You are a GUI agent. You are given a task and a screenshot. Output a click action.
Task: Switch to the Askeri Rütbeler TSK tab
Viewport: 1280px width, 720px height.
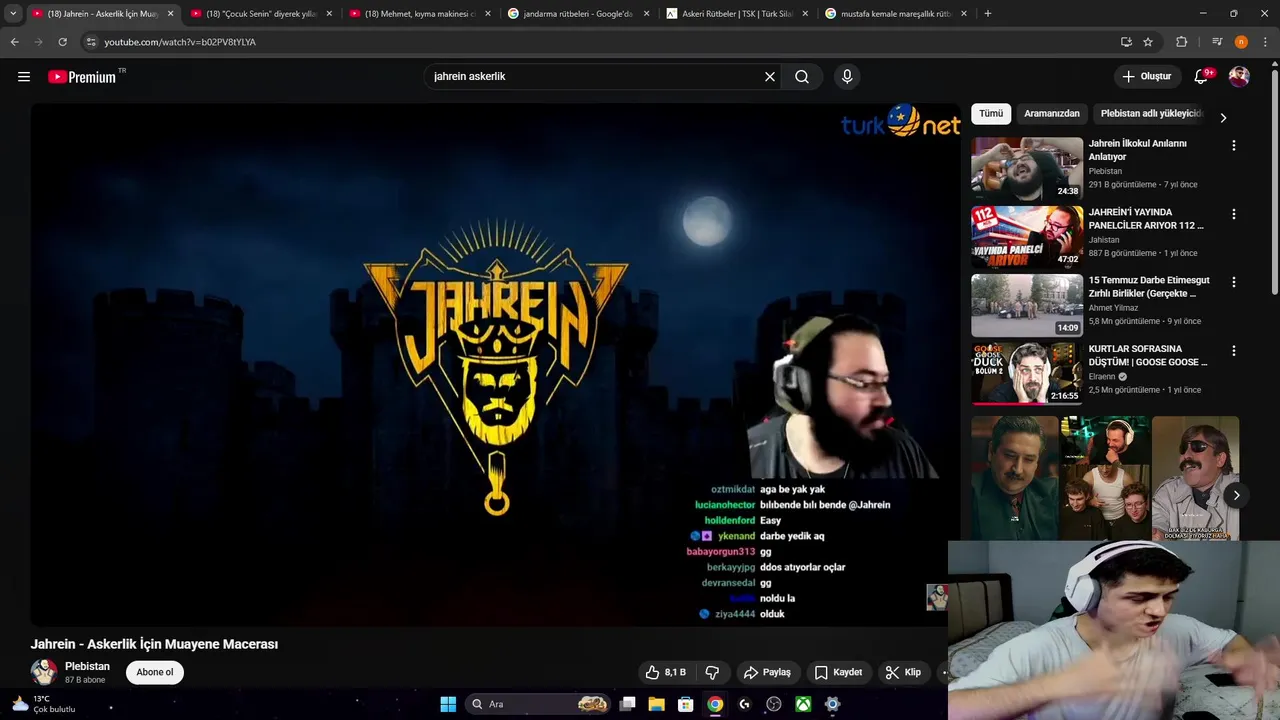737,14
